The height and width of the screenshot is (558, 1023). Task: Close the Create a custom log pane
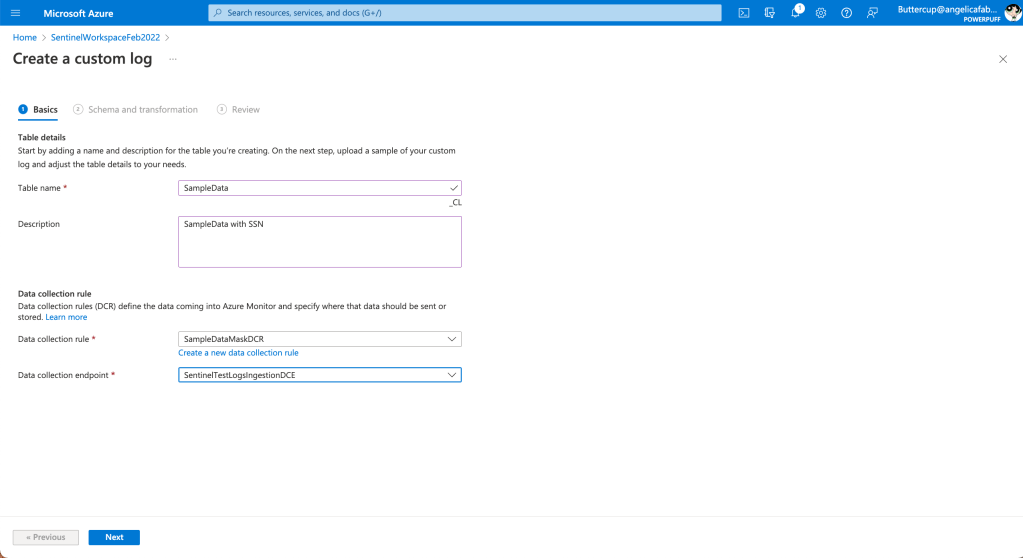[1003, 60]
